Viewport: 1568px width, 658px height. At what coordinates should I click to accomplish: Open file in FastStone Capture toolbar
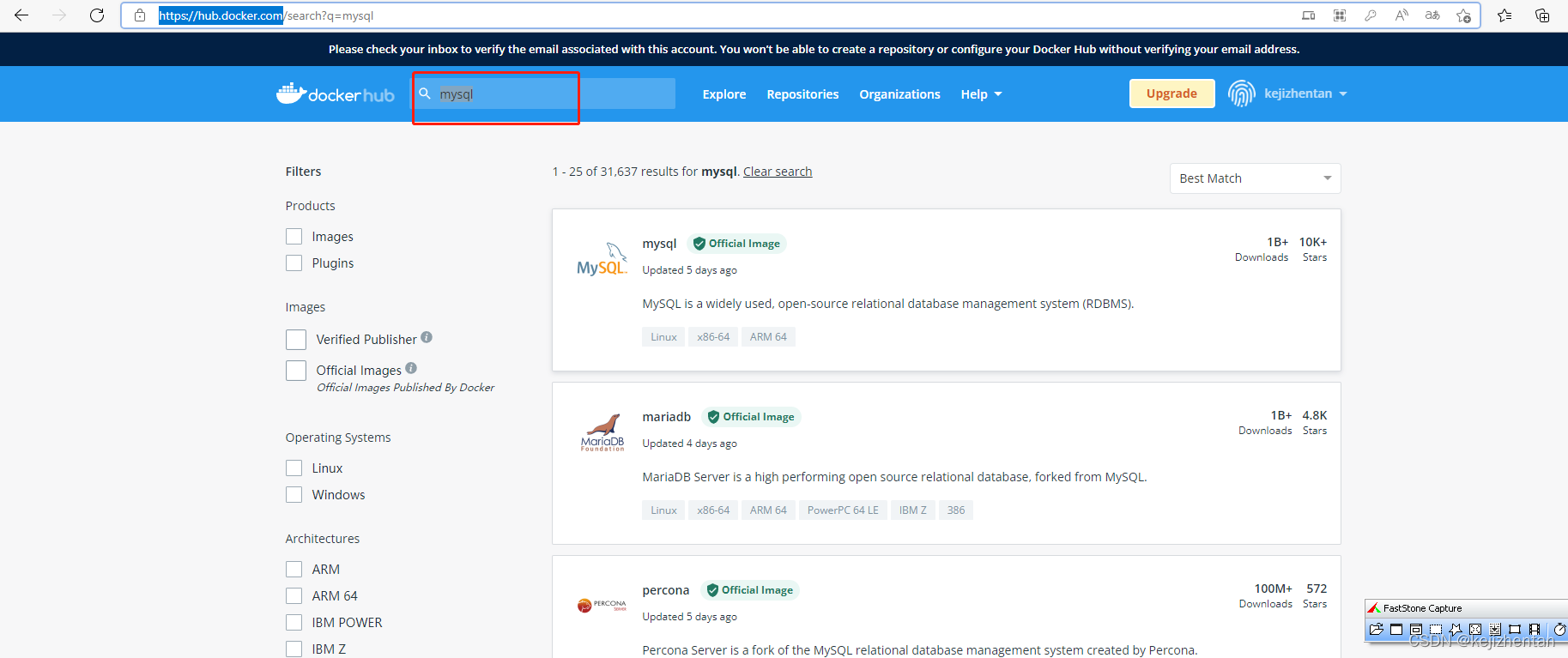pyautogui.click(x=1377, y=629)
